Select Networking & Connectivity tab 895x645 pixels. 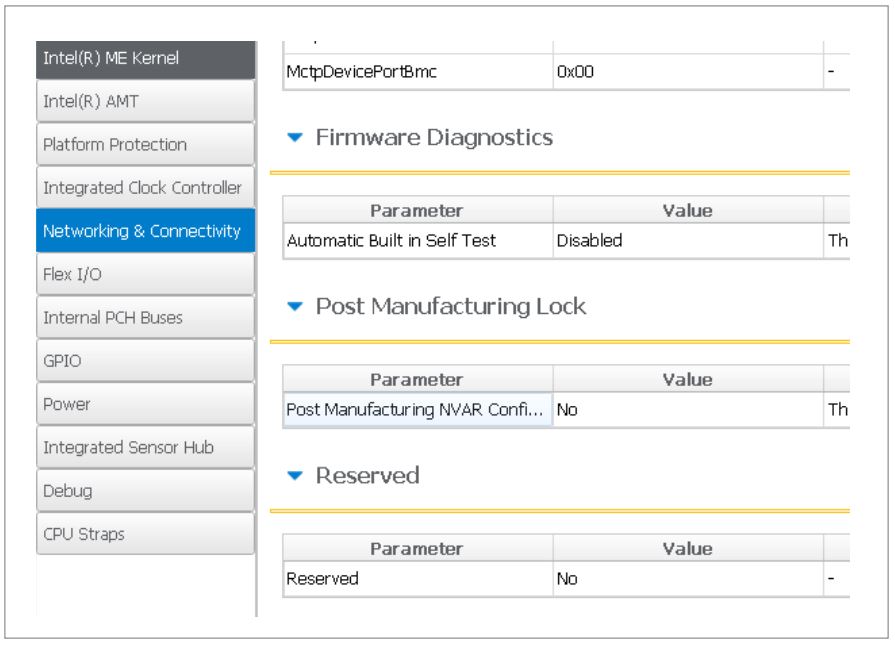pyautogui.click(x=145, y=231)
